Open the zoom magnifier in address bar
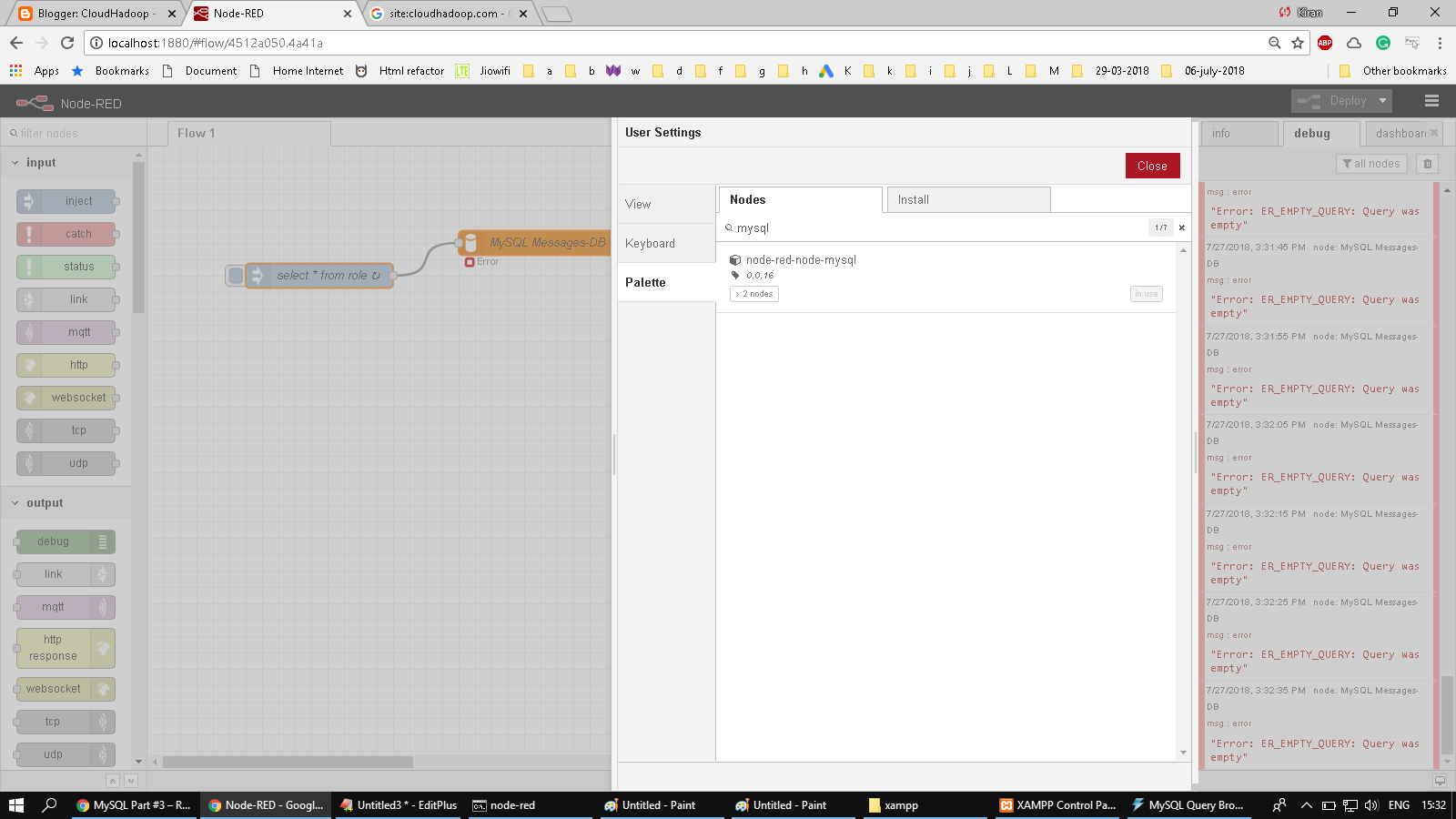Viewport: 1456px width, 819px height. pos(1275,43)
